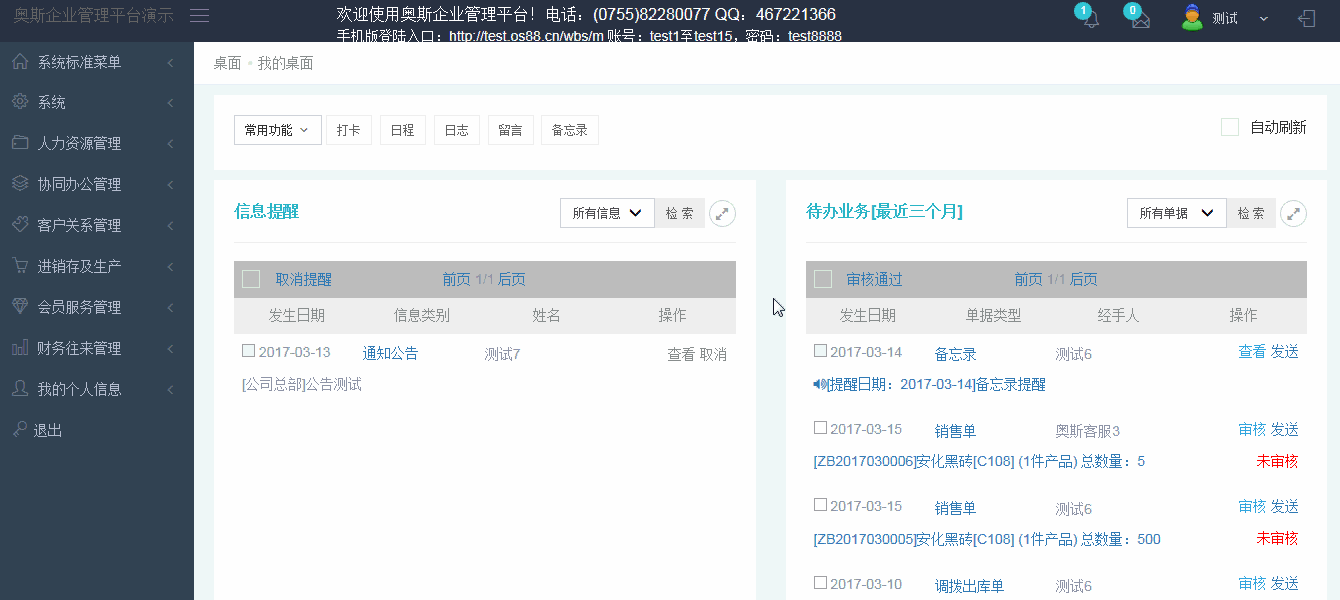Expand the 系统 sidebar chevron
The height and width of the screenshot is (600, 1340).
coord(171,103)
